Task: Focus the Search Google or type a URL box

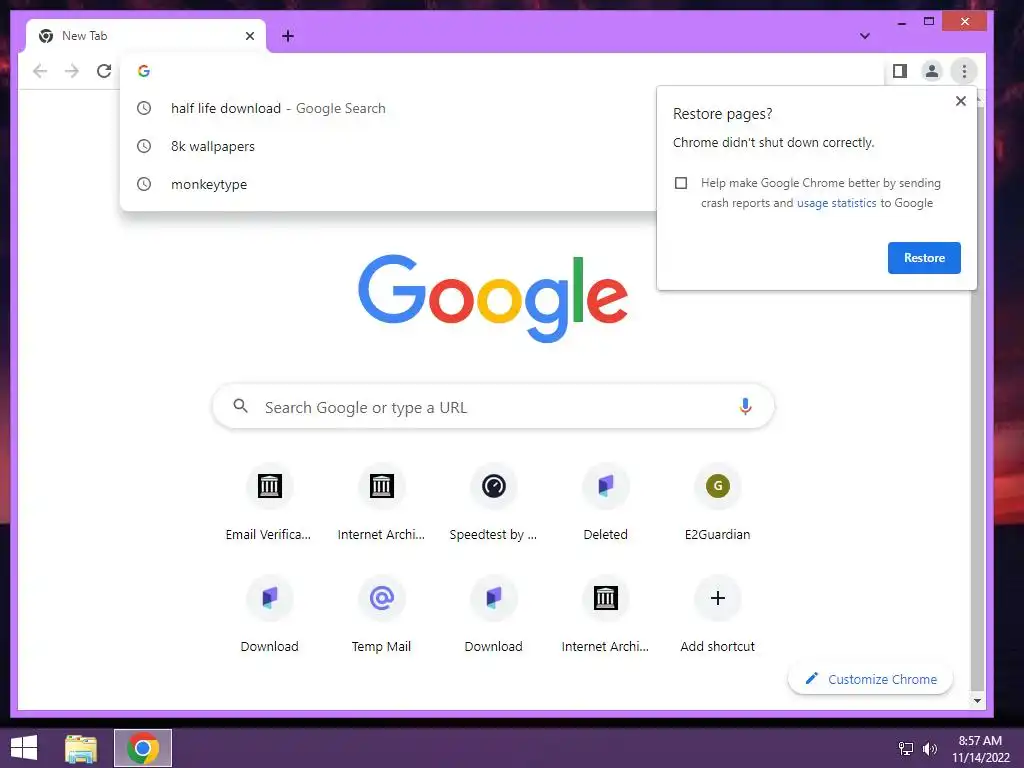Action: (493, 407)
